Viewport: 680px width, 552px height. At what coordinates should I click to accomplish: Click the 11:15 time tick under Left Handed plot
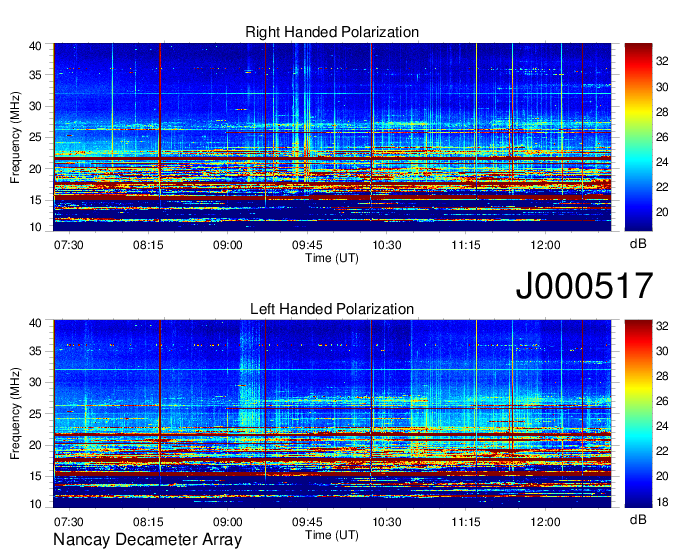[466, 522]
